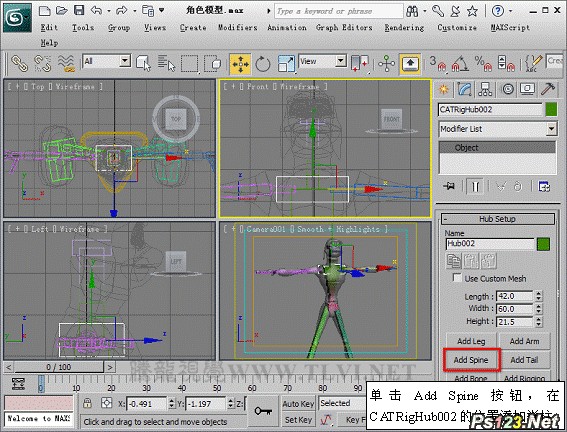Image resolution: width=567 pixels, height=432 pixels.
Task: Select Object entry in modifier stack
Action: click(x=498, y=147)
